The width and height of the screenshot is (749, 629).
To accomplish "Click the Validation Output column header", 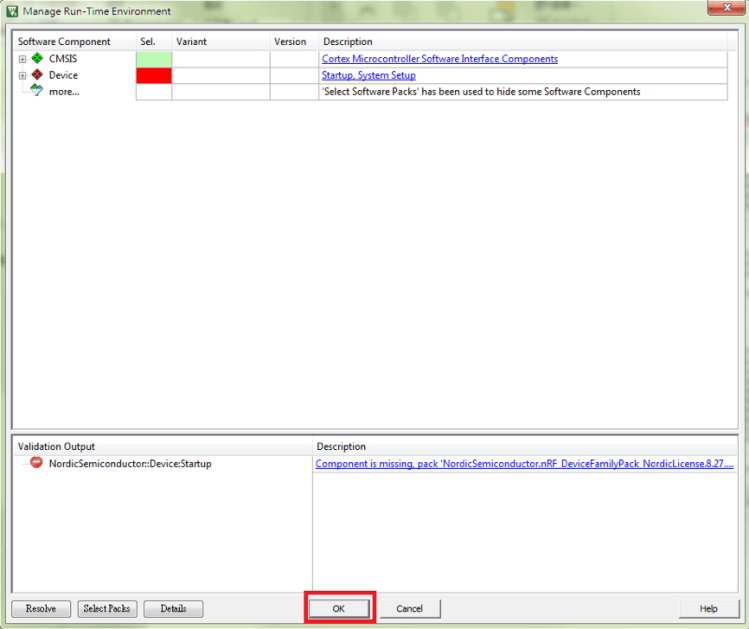I will (x=162, y=447).
